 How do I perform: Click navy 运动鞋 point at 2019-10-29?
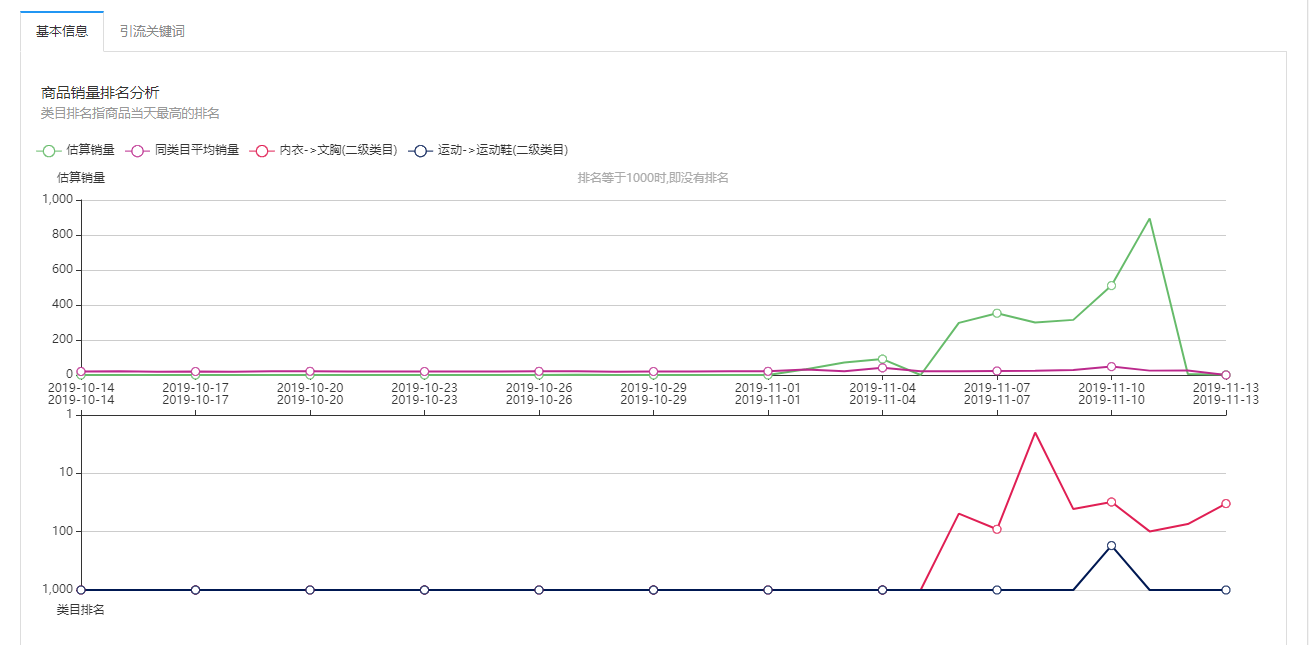(653, 590)
